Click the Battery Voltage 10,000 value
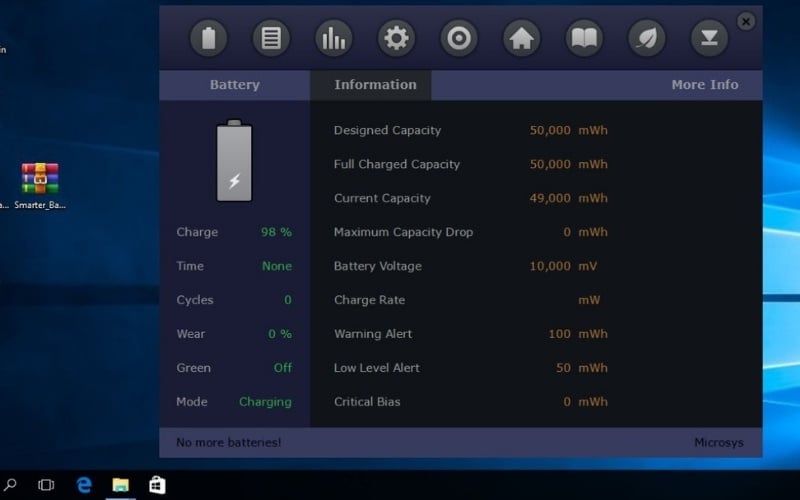800x500 pixels. (x=549, y=266)
